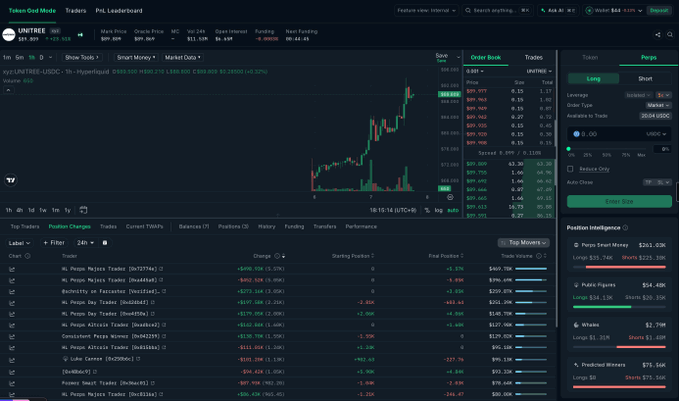Select the 5m chart interval
Image resolution: width=679 pixels, height=401 pixels.
[x=19, y=57]
